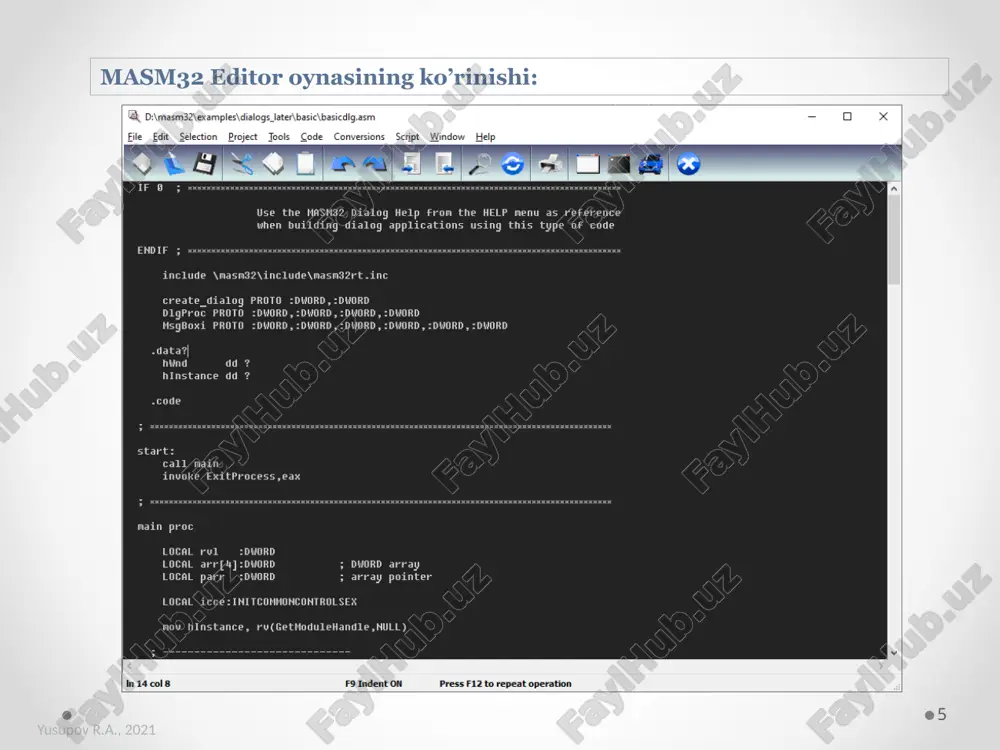Screen dimensions: 1000x750
Task: Close the MASM32 editor window
Action: pos(883,117)
